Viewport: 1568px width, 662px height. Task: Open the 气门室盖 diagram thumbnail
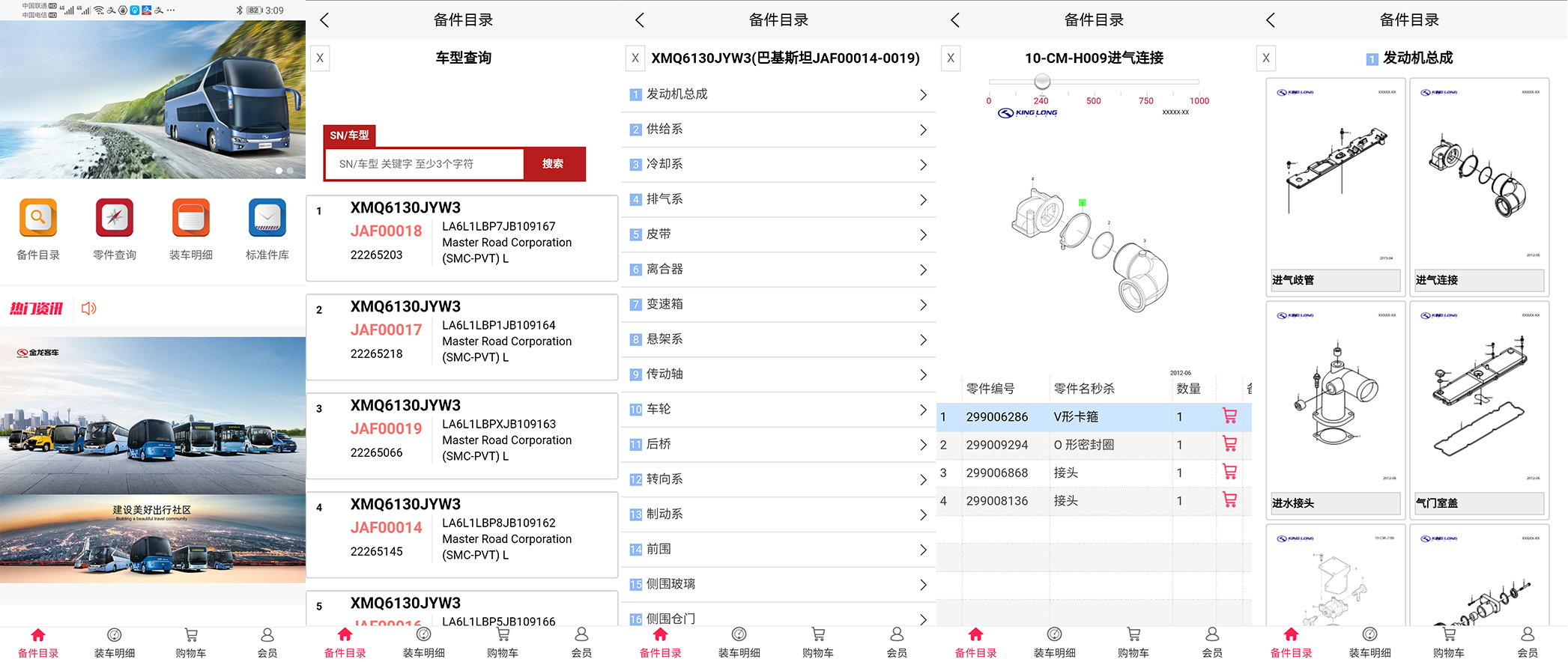(x=1480, y=410)
